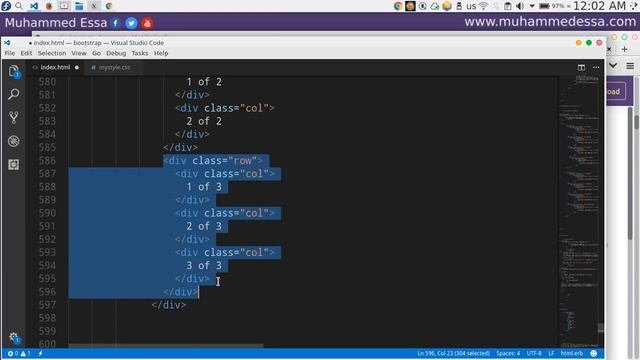The width and height of the screenshot is (640, 360).
Task: Click Ln 596, Col 23 in status bar
Action: [453, 353]
